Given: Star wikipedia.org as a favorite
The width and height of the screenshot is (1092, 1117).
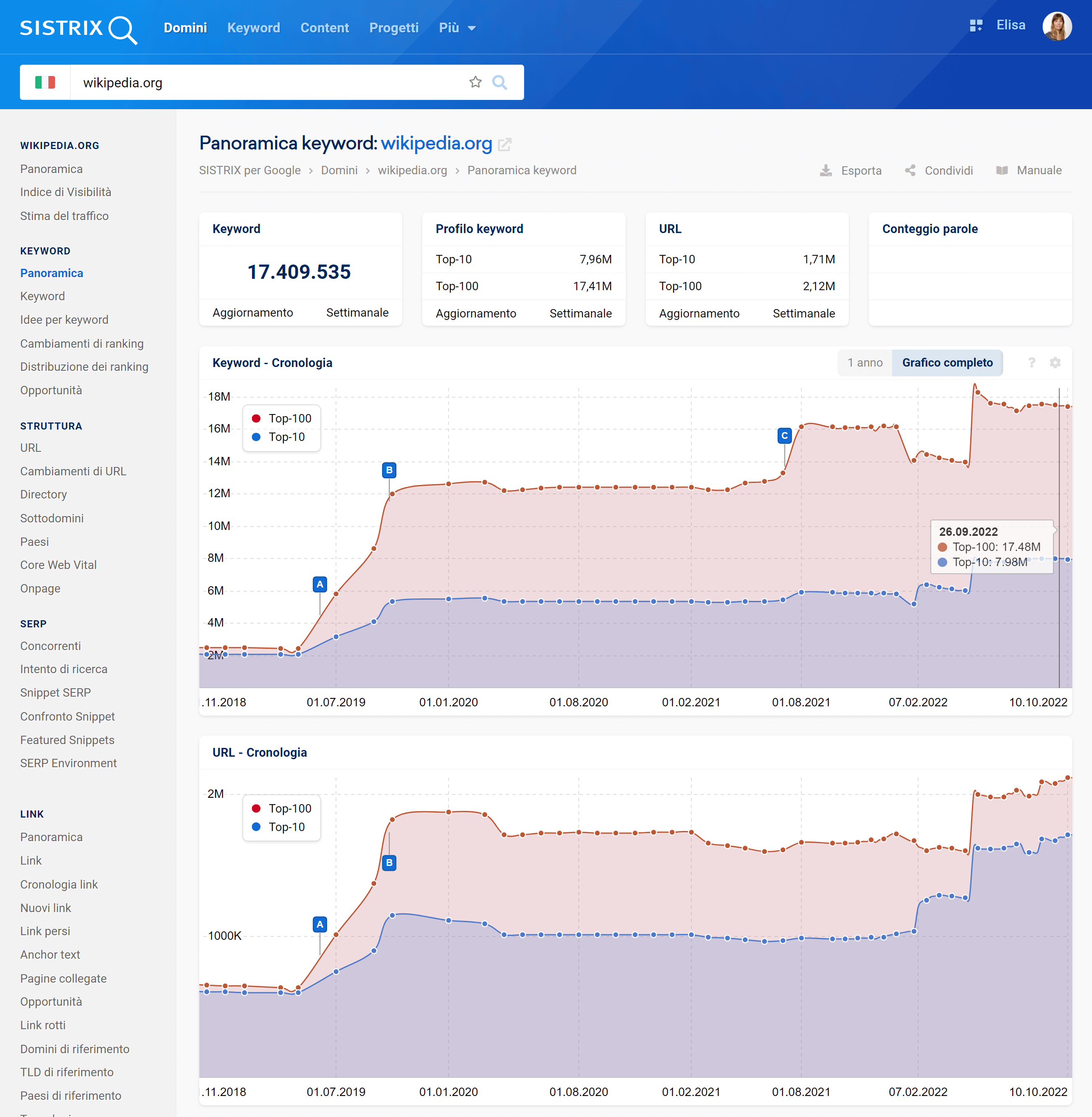Looking at the screenshot, I should [475, 83].
